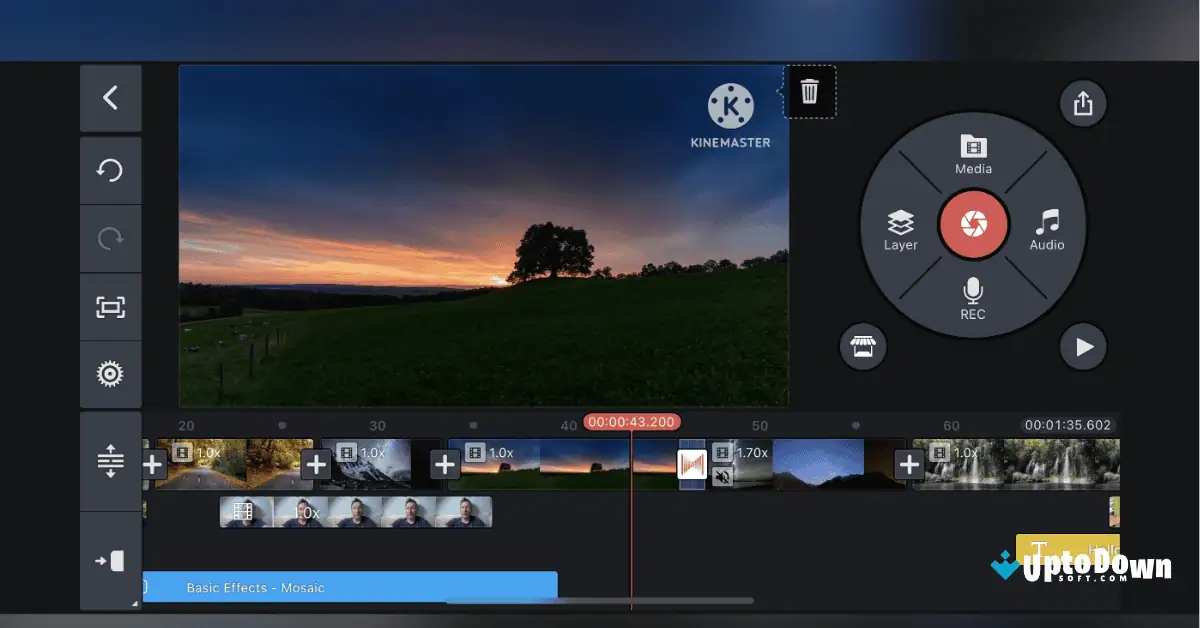Screen dimensions: 1200x628
Task: Toggle the expanded timeline view
Action: [x=110, y=463]
